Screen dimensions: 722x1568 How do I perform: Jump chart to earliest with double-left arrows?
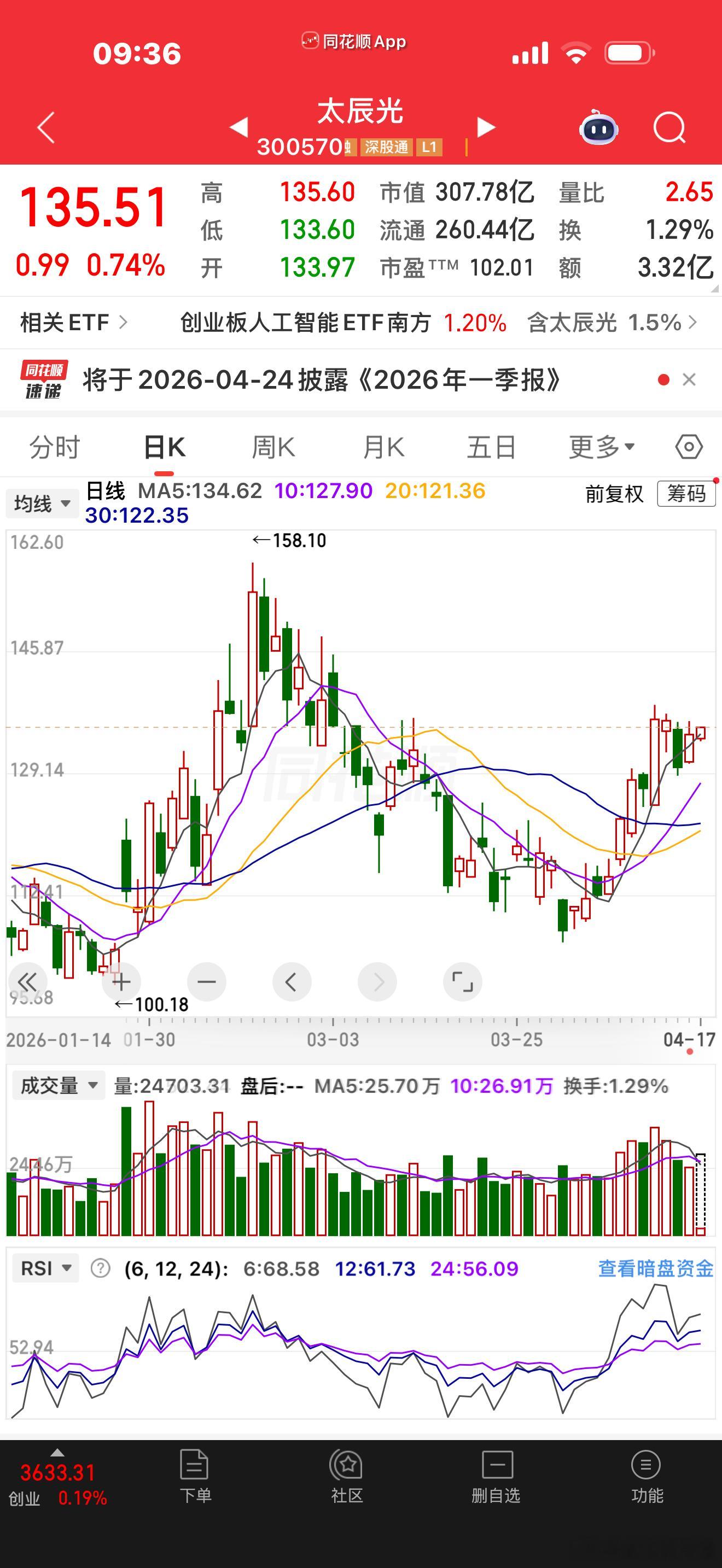tap(28, 981)
